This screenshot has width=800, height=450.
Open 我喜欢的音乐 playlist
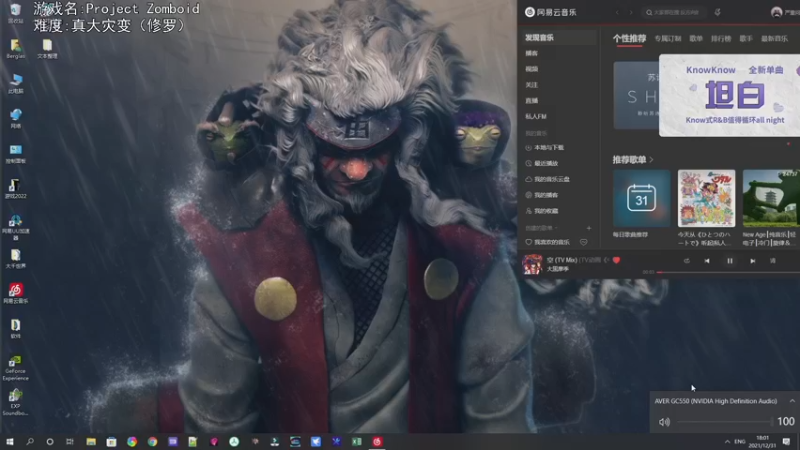[x=547, y=242]
